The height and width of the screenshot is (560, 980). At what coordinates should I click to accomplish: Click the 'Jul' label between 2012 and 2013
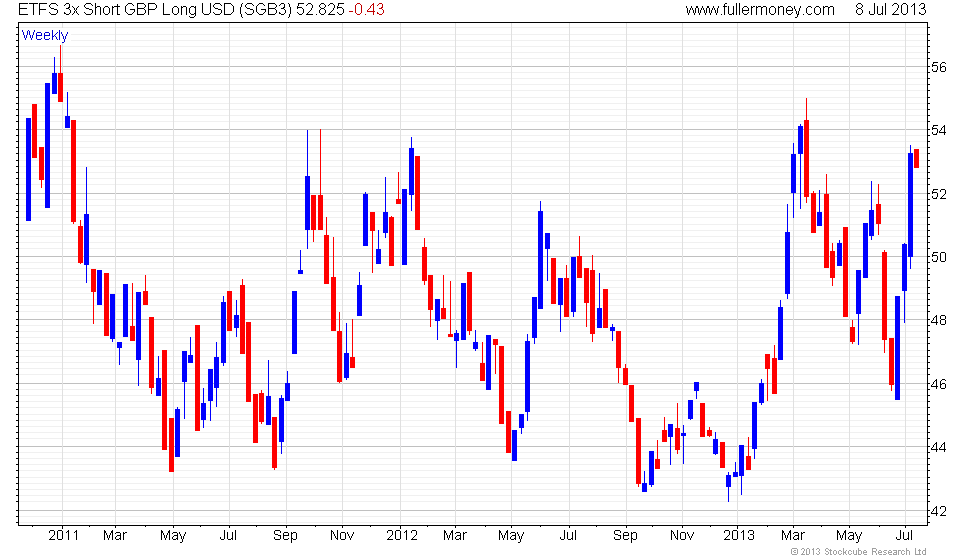coord(568,536)
